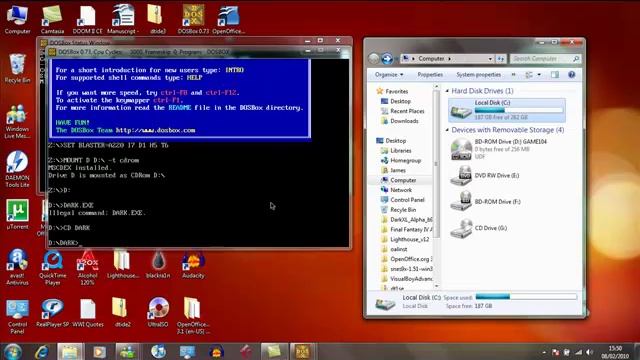
Task: Launch Internet Explorer from taskbar
Action: [x=42, y=352]
